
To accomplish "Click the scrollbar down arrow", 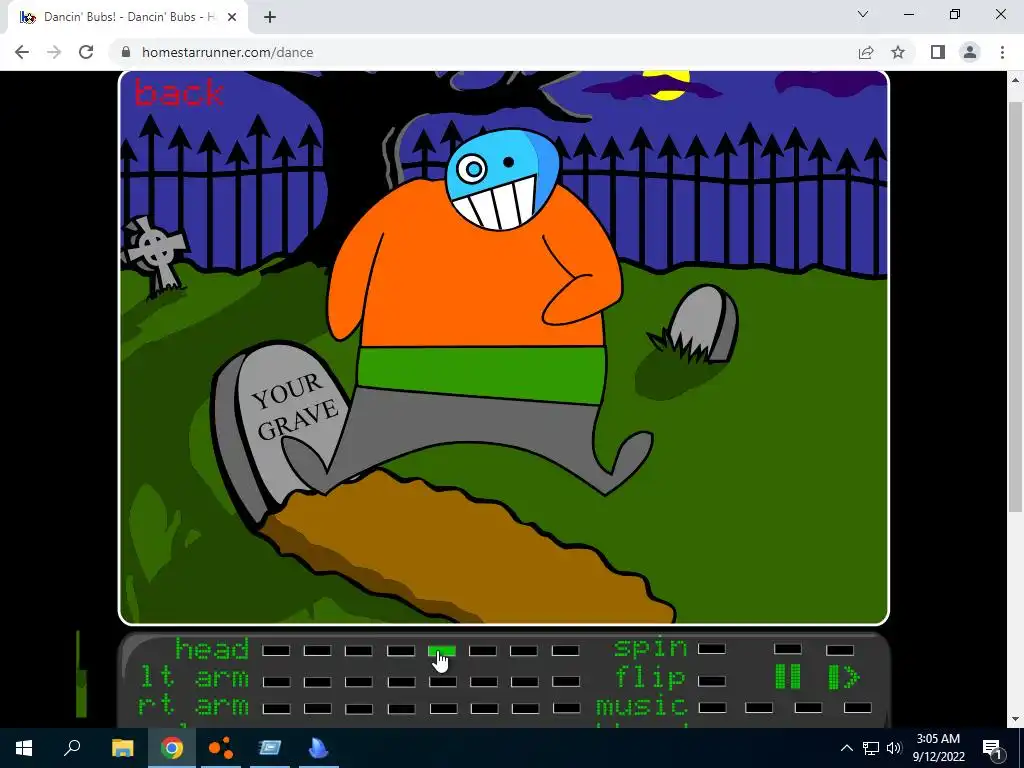I will [1015, 719].
